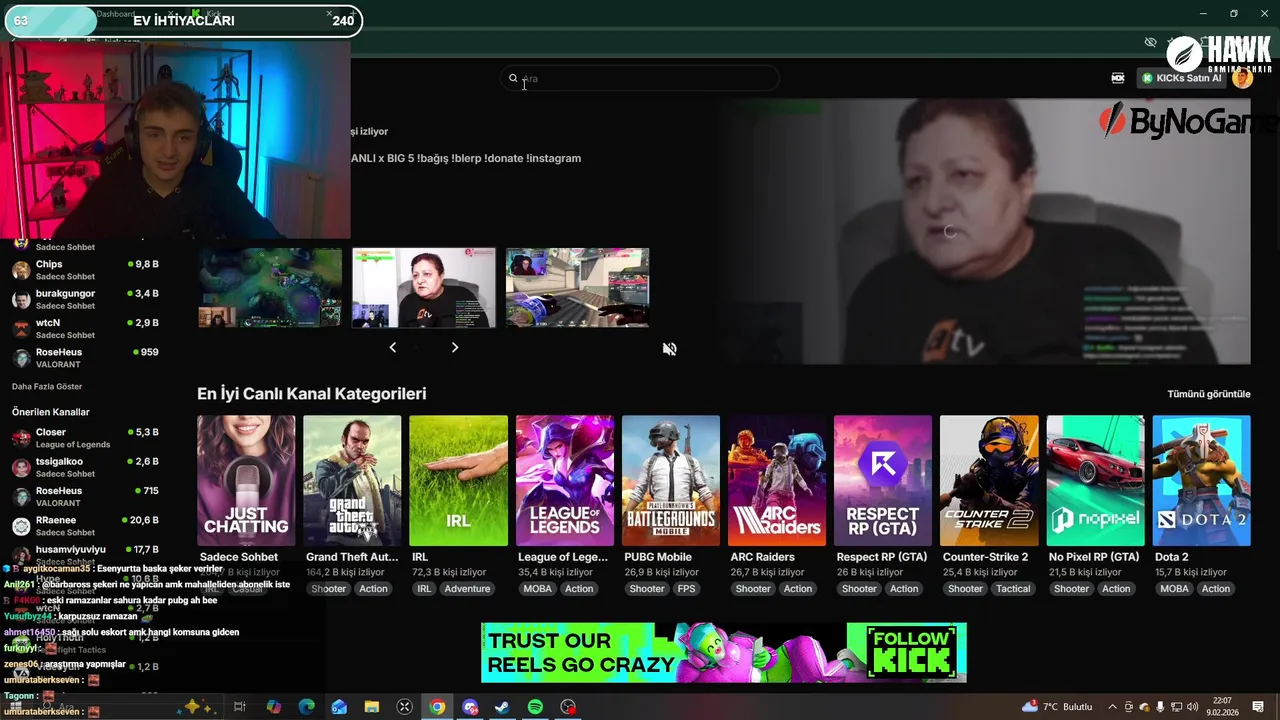Select the MOBA tag under Dota 2
Image resolution: width=1280 pixels, height=720 pixels.
coord(1175,589)
